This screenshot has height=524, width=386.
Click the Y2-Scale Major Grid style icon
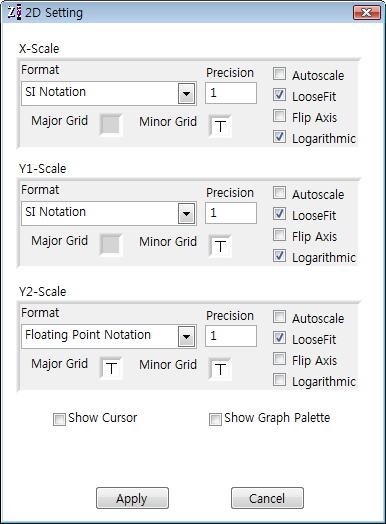[x=111, y=368]
